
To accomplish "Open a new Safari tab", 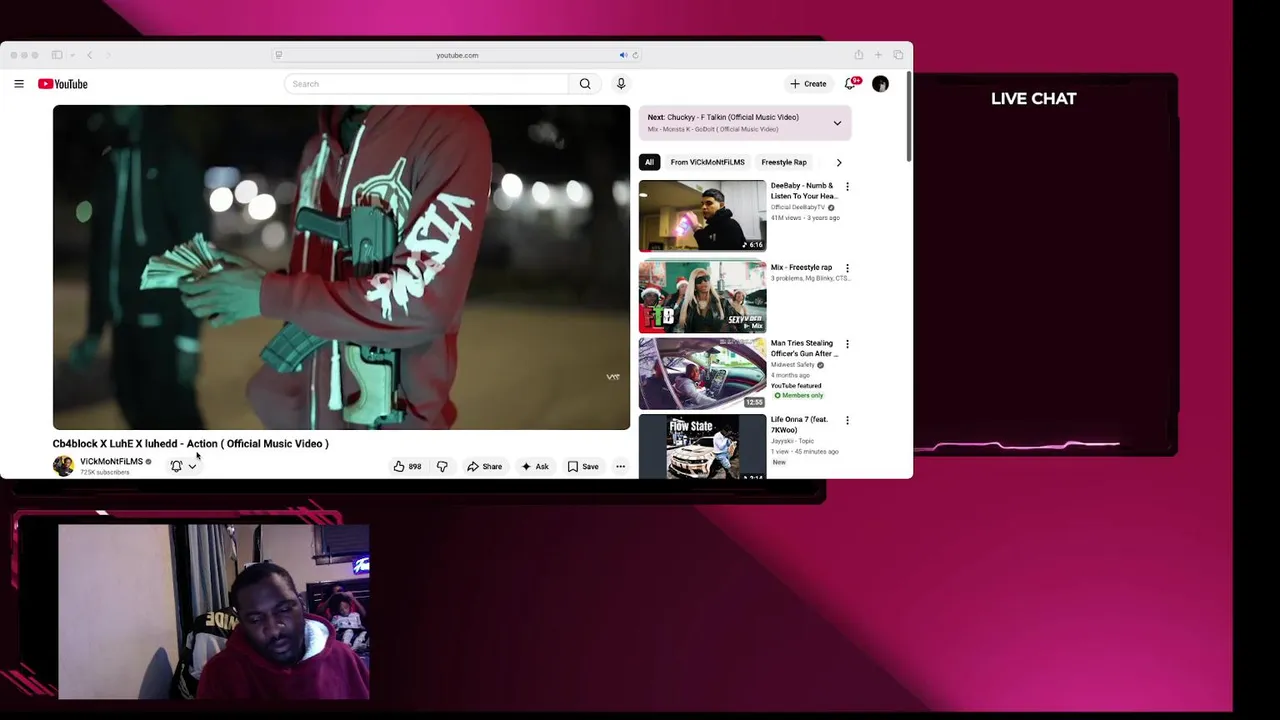I will [x=878, y=55].
